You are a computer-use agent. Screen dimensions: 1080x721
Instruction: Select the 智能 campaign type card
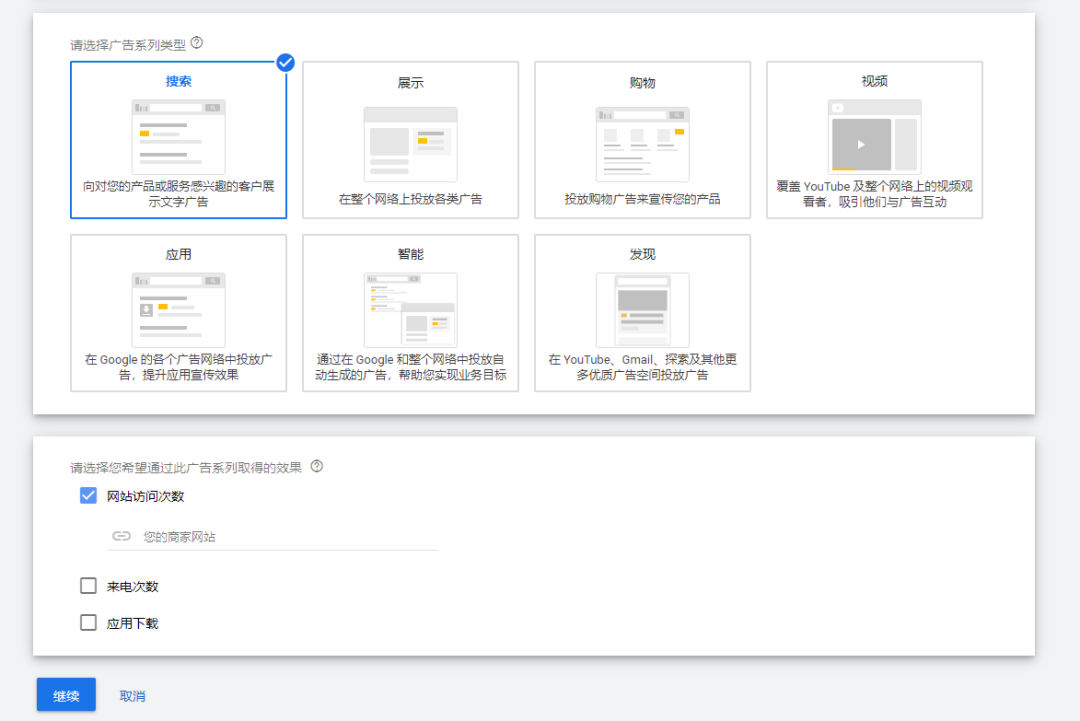[411, 313]
